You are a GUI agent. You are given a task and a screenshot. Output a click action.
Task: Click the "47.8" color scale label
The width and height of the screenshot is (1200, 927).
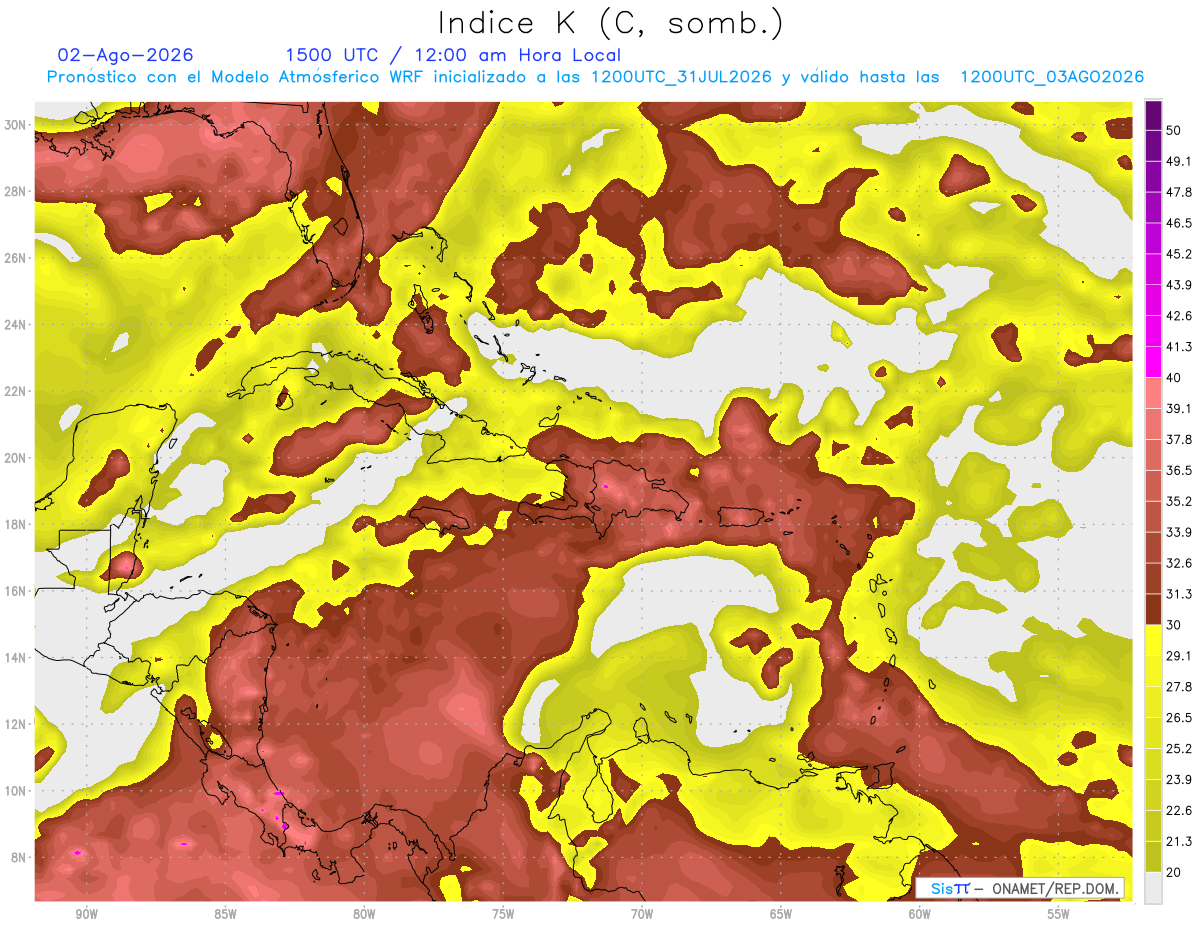coord(1179,192)
